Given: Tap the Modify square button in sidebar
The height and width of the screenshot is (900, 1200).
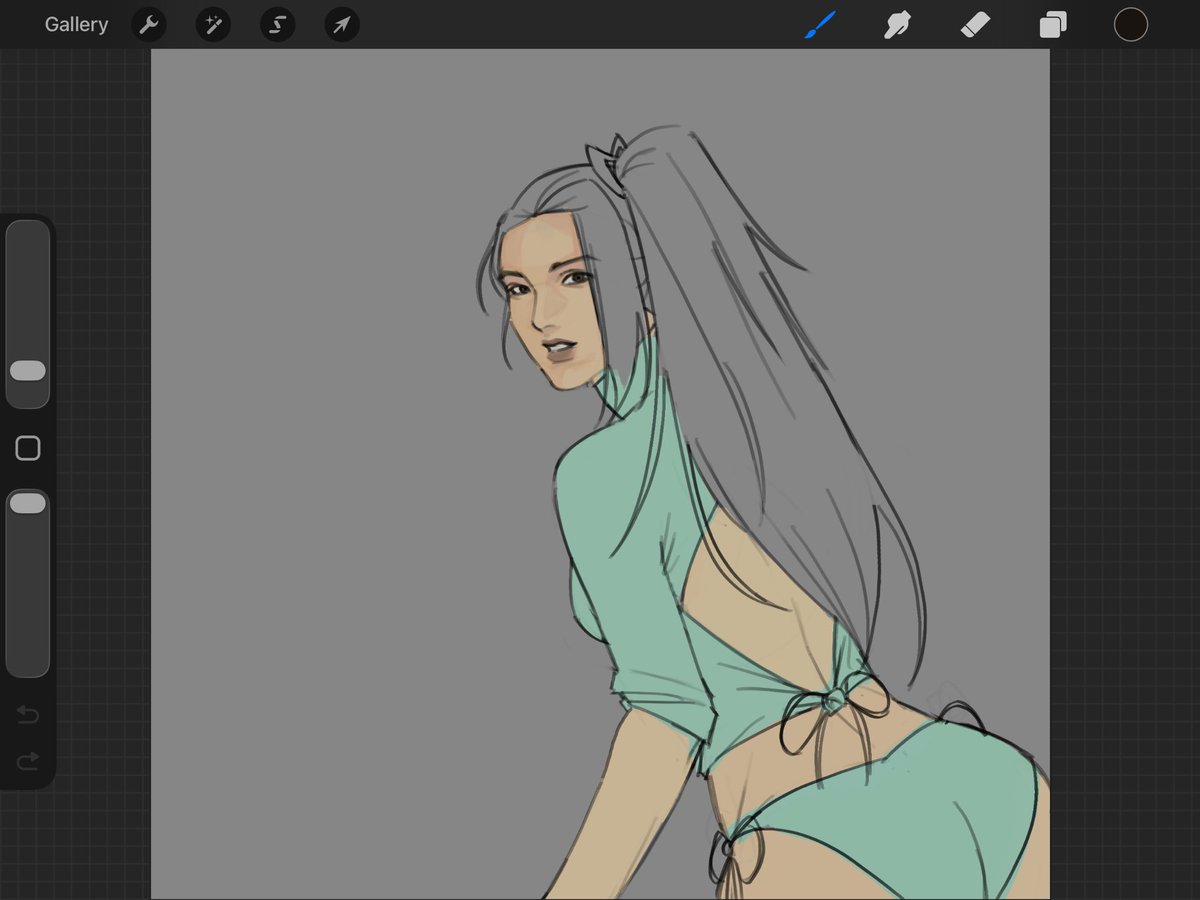Looking at the screenshot, I should tap(28, 448).
